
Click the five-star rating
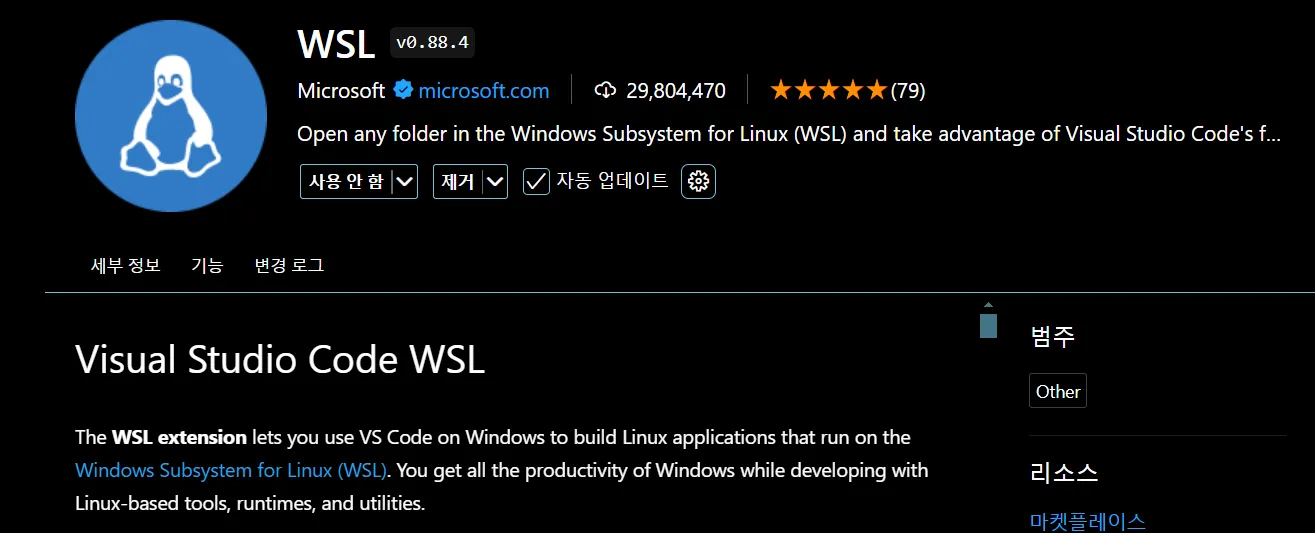coord(828,90)
